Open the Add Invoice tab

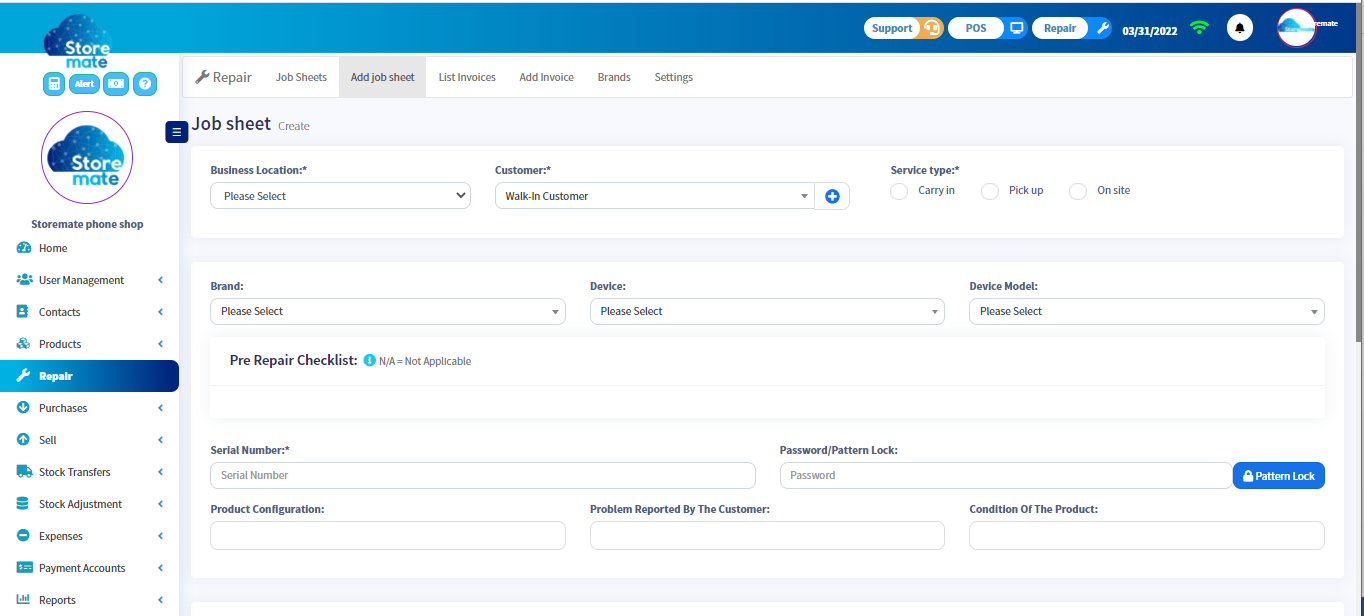(546, 77)
